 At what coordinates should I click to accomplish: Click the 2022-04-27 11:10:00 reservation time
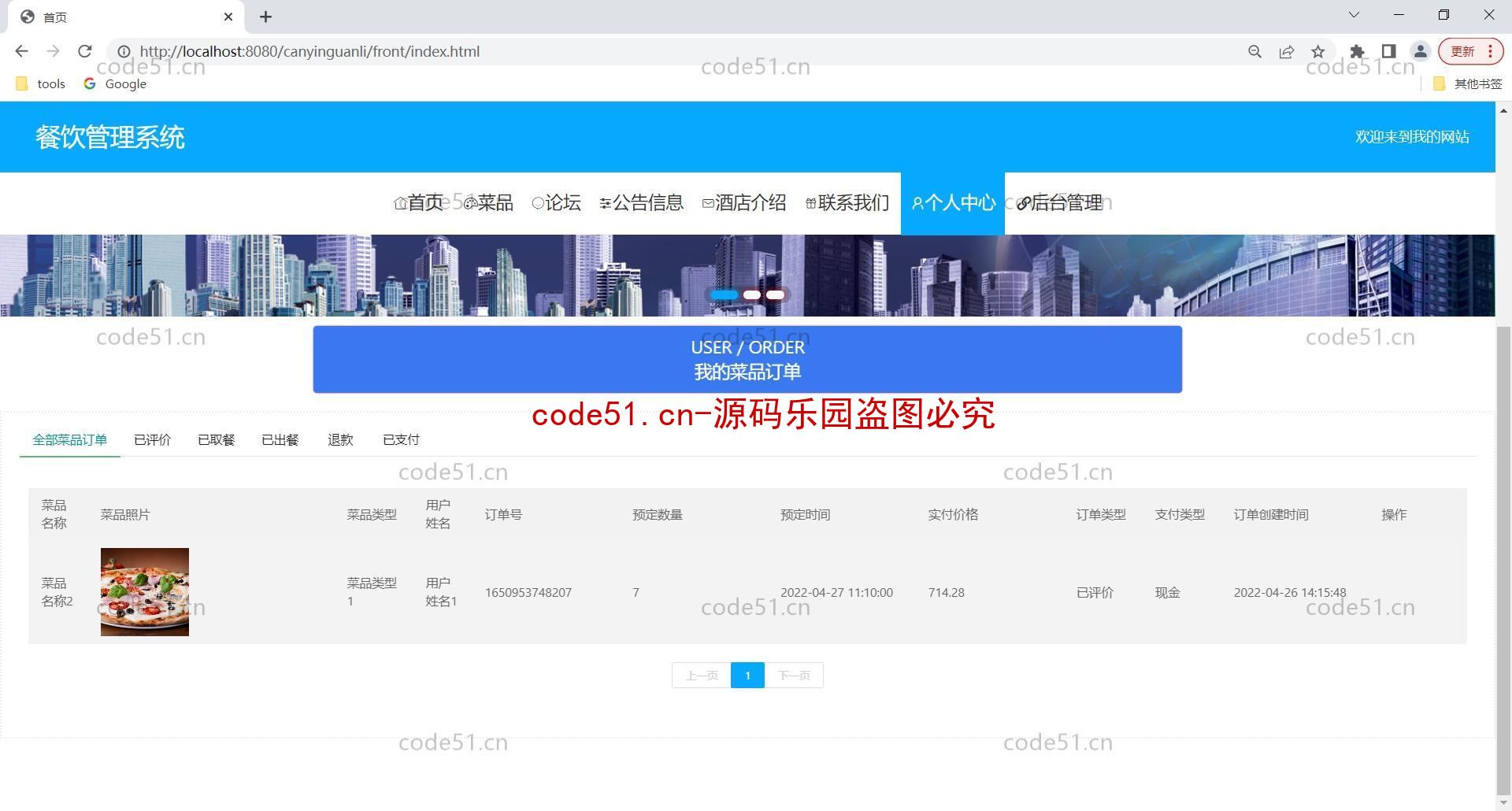836,593
